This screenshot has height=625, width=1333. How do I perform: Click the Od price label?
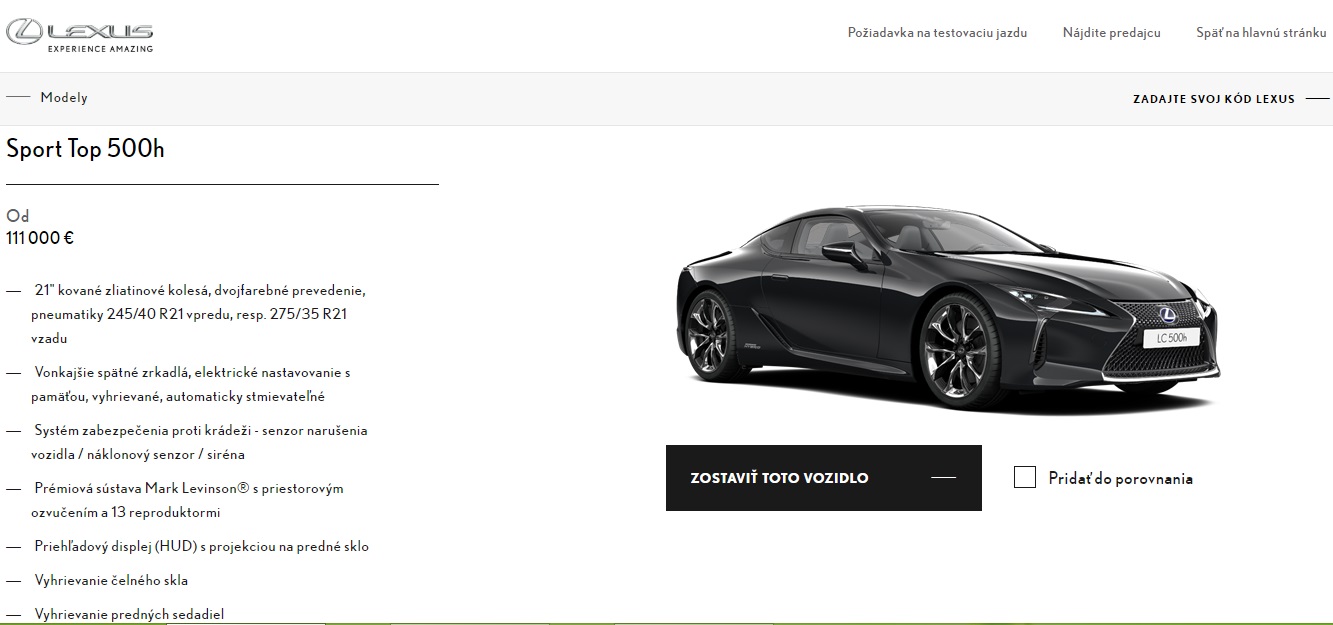[x=18, y=216]
